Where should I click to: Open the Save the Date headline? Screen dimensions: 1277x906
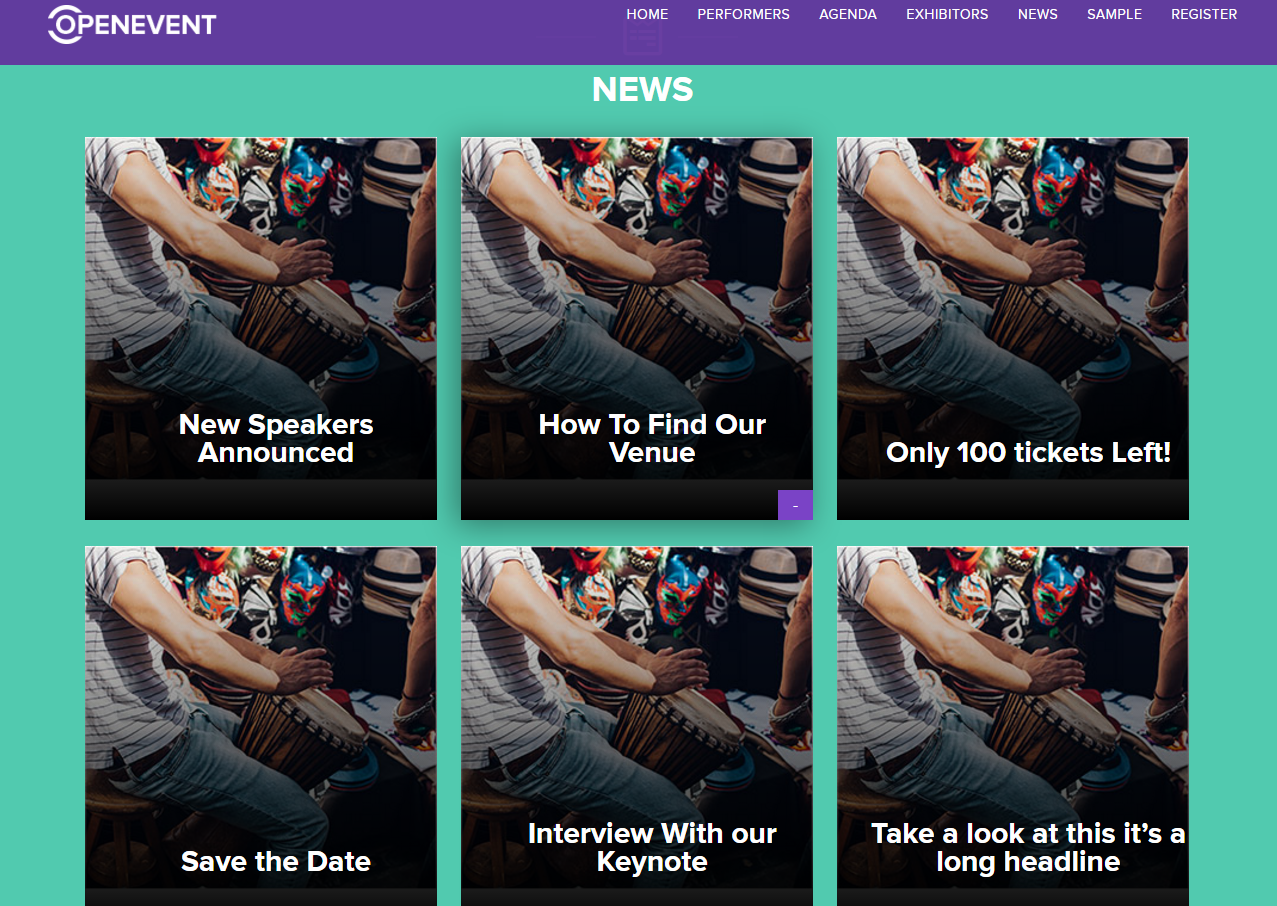coord(276,861)
